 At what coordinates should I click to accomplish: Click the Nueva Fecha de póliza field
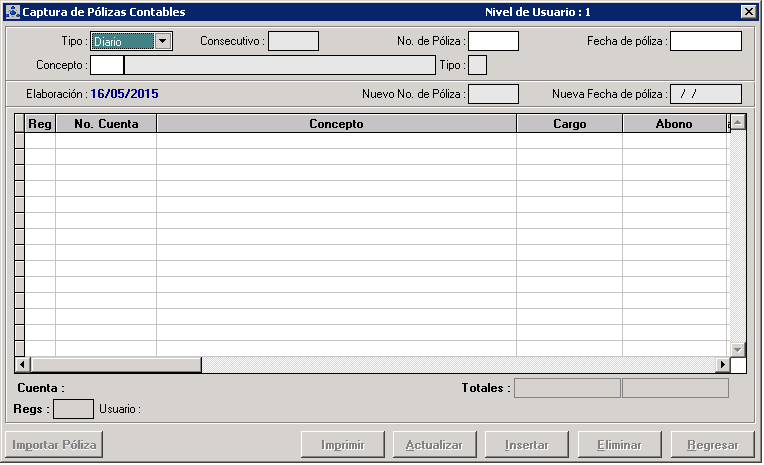(x=705, y=94)
